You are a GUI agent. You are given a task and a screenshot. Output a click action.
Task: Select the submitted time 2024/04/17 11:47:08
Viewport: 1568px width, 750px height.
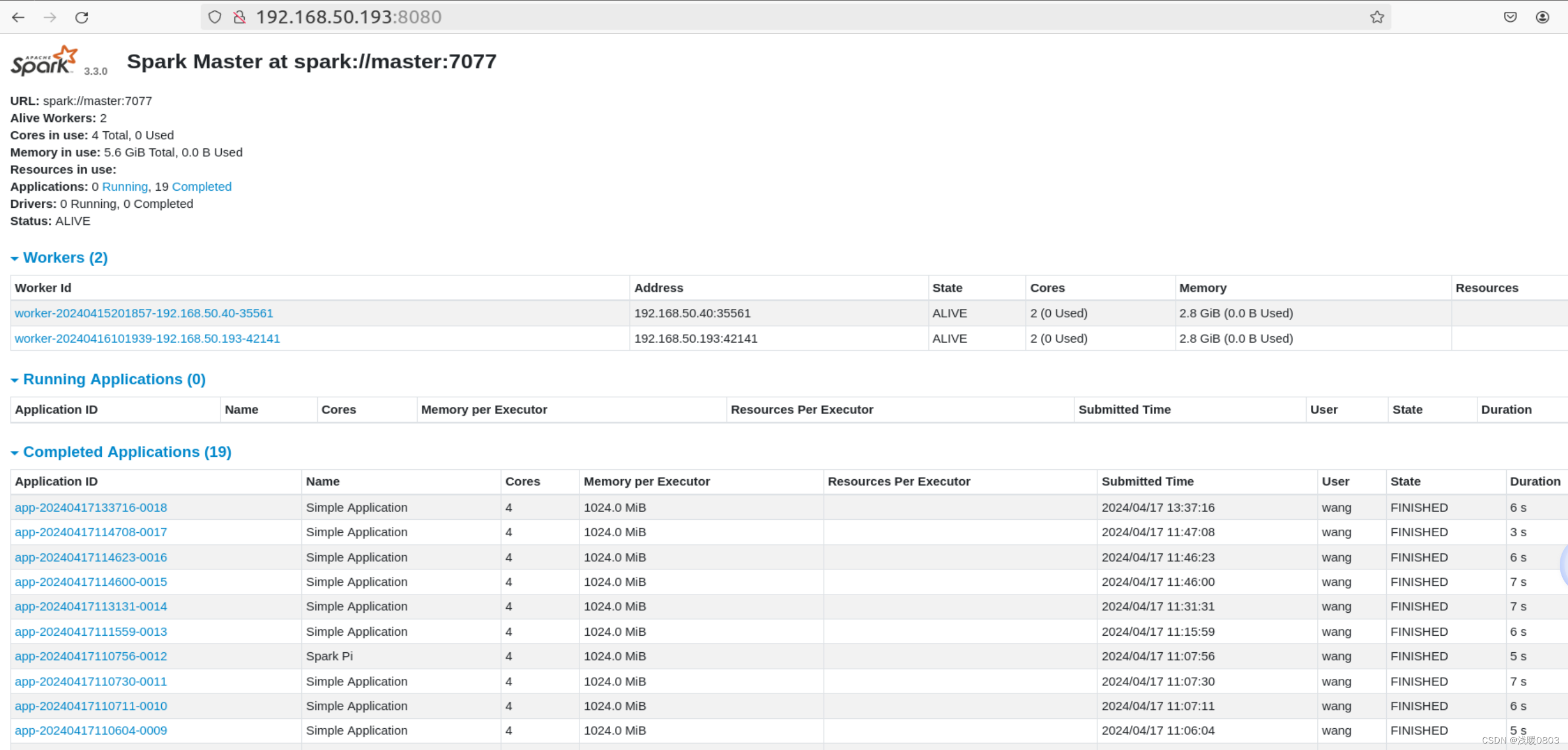coord(1158,532)
